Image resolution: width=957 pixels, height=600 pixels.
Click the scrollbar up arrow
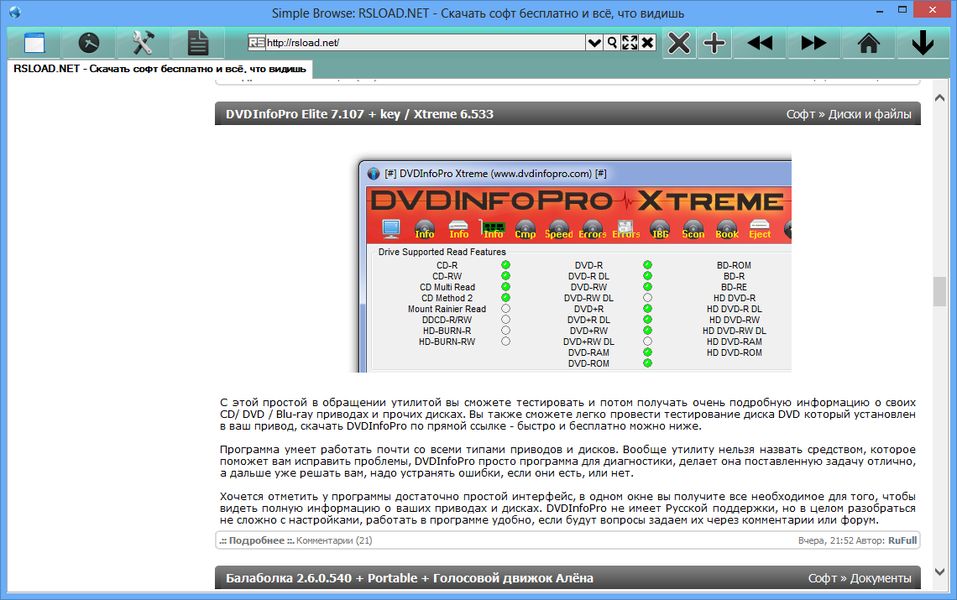click(x=939, y=98)
